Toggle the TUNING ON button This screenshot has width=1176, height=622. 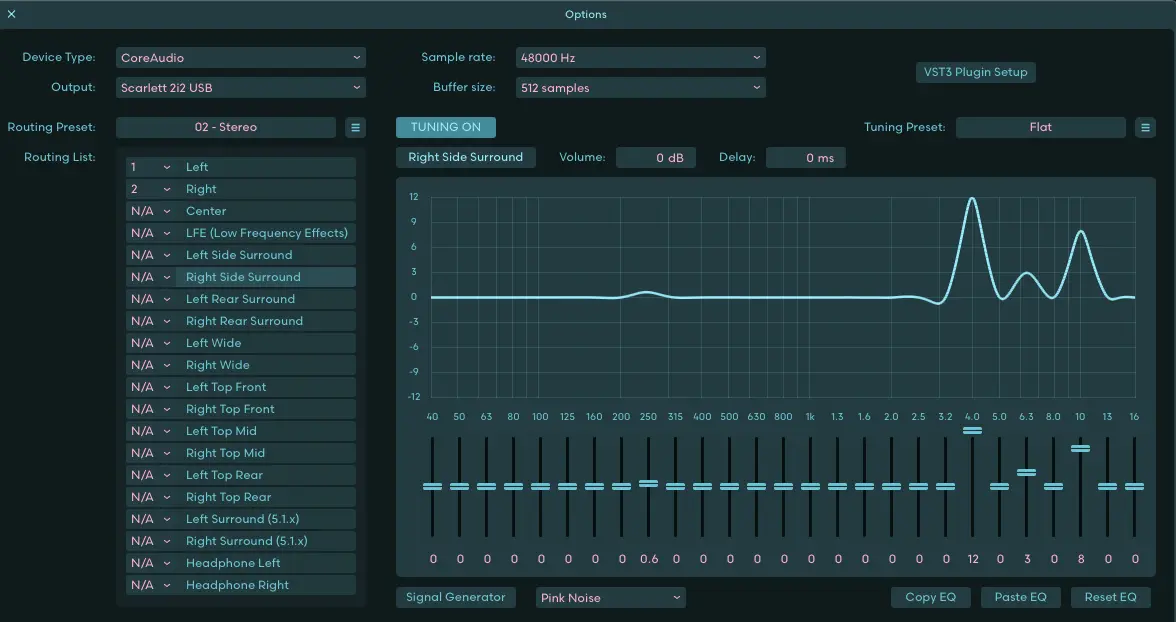tap(445, 128)
